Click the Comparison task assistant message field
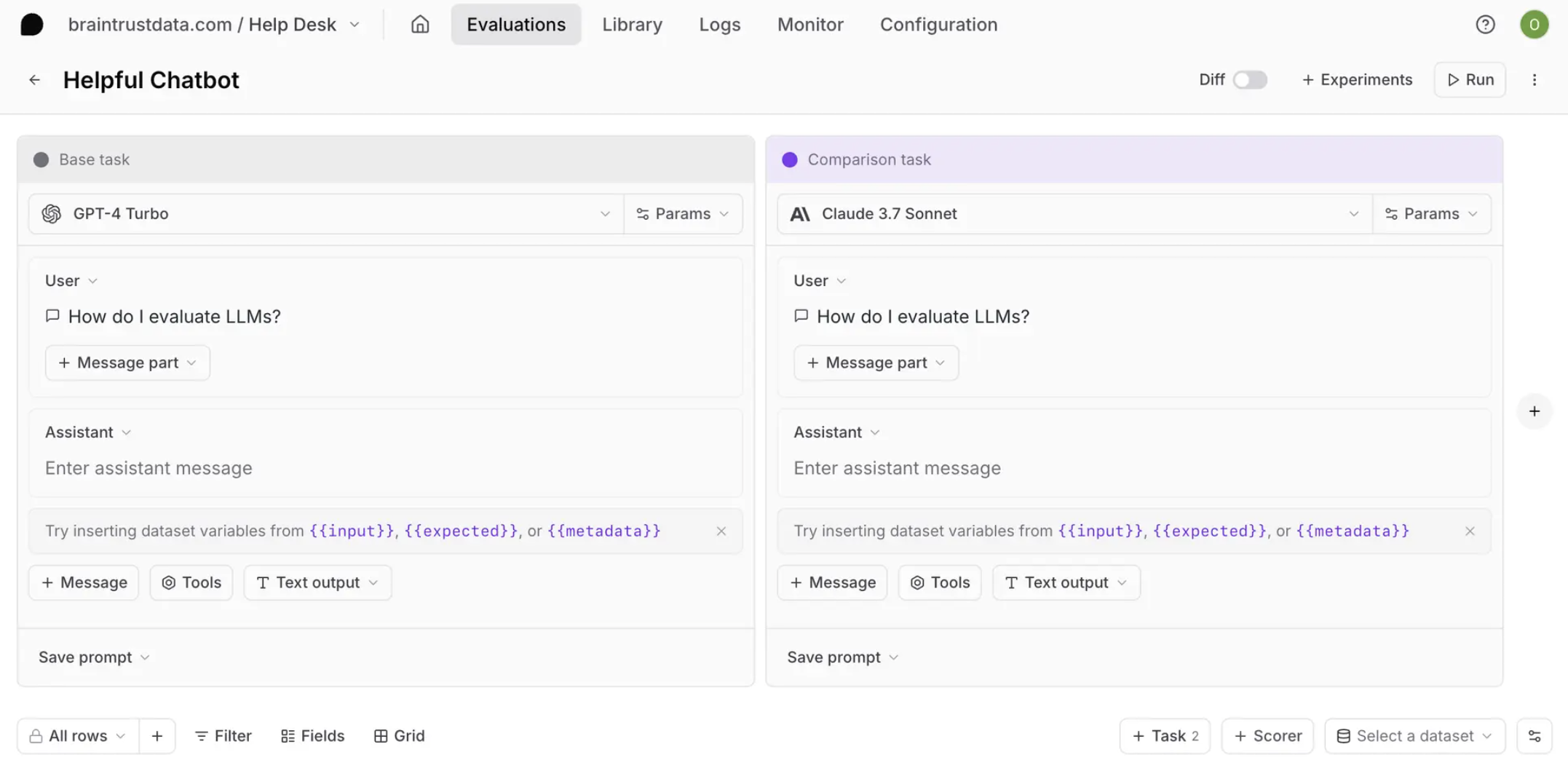This screenshot has height=776, width=1568. (1134, 468)
